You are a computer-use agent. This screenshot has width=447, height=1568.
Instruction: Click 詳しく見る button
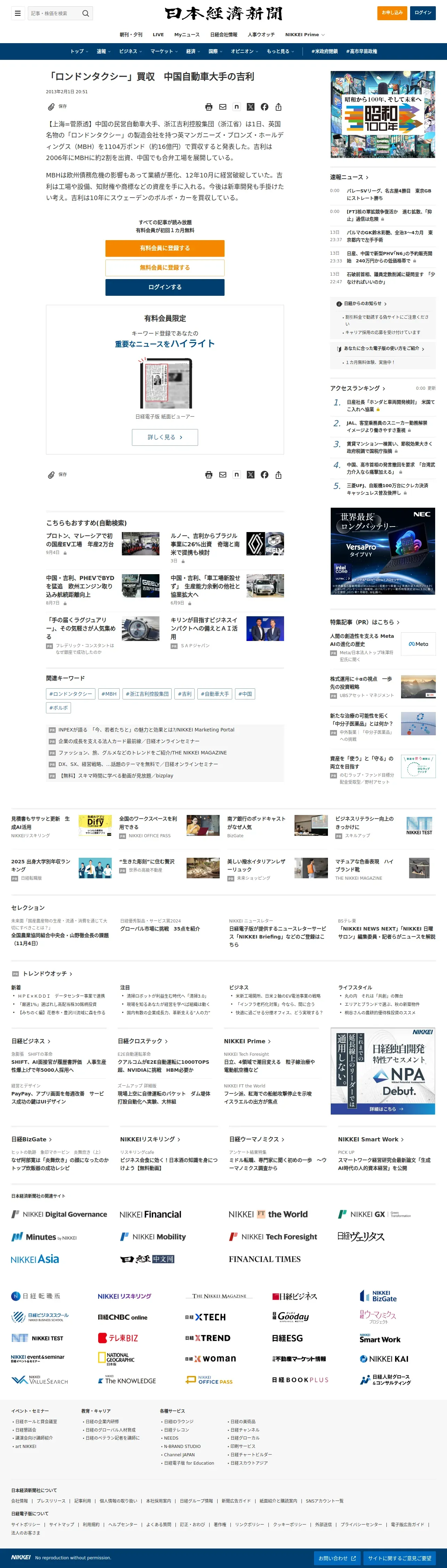coord(165,437)
